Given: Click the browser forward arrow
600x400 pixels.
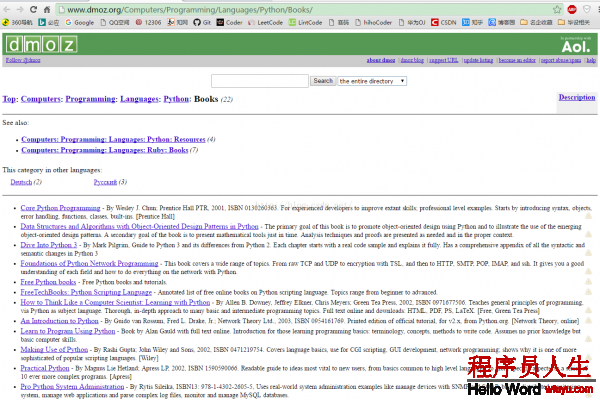Looking at the screenshot, I should [20, 10].
